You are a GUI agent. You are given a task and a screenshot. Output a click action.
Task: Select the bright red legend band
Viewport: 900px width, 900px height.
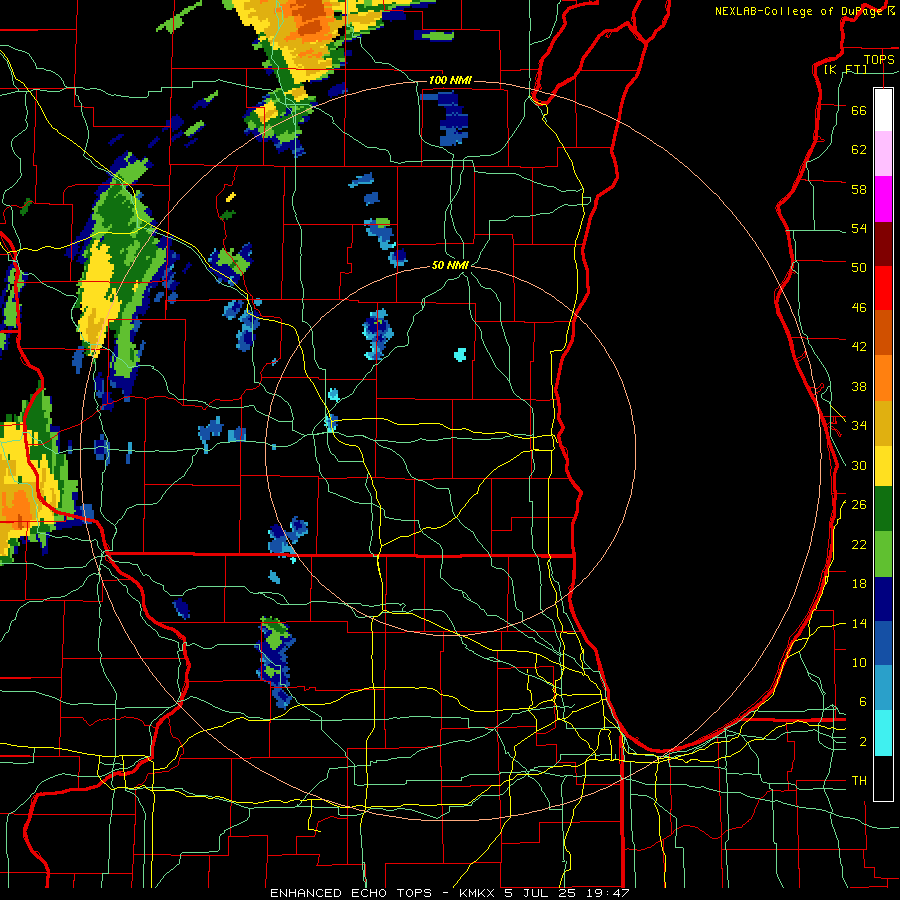tap(883, 288)
